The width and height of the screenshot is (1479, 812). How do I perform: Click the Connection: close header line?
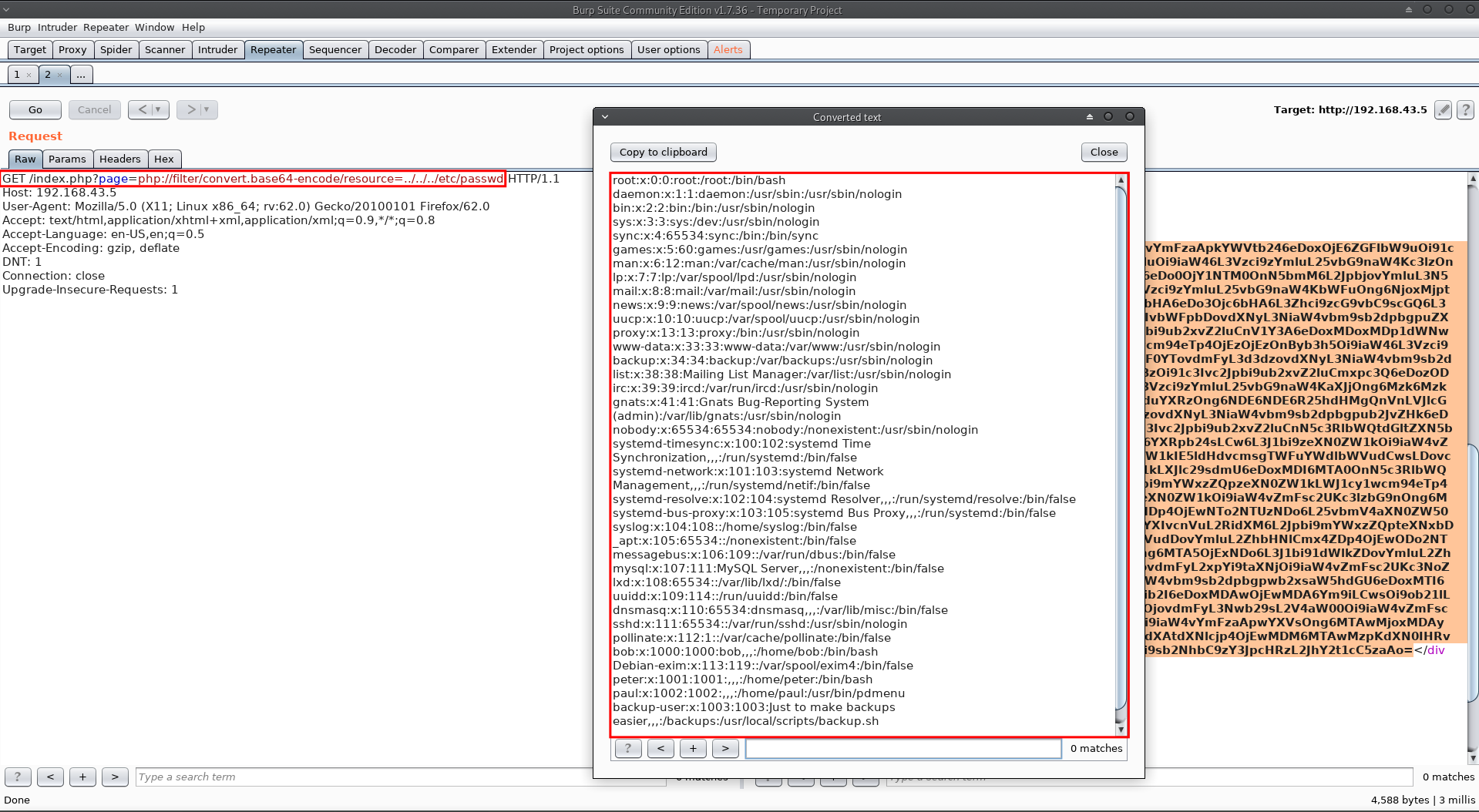(x=54, y=276)
